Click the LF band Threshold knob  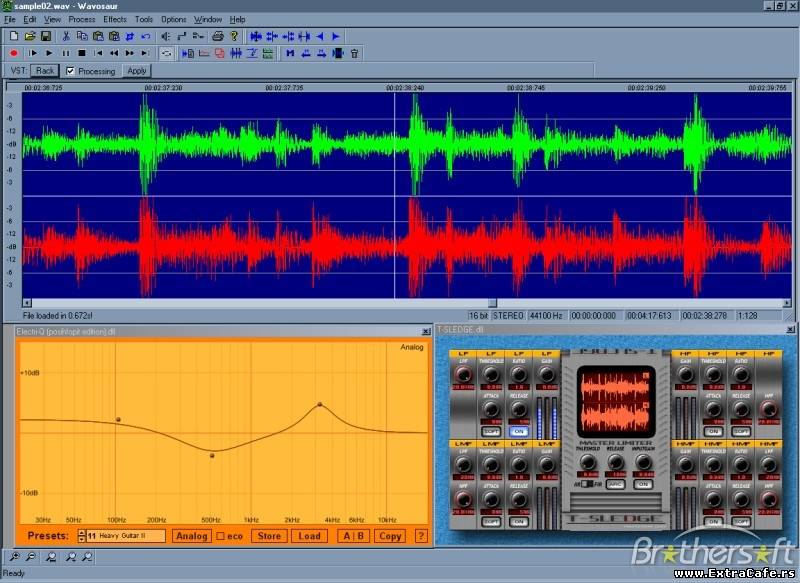491,374
